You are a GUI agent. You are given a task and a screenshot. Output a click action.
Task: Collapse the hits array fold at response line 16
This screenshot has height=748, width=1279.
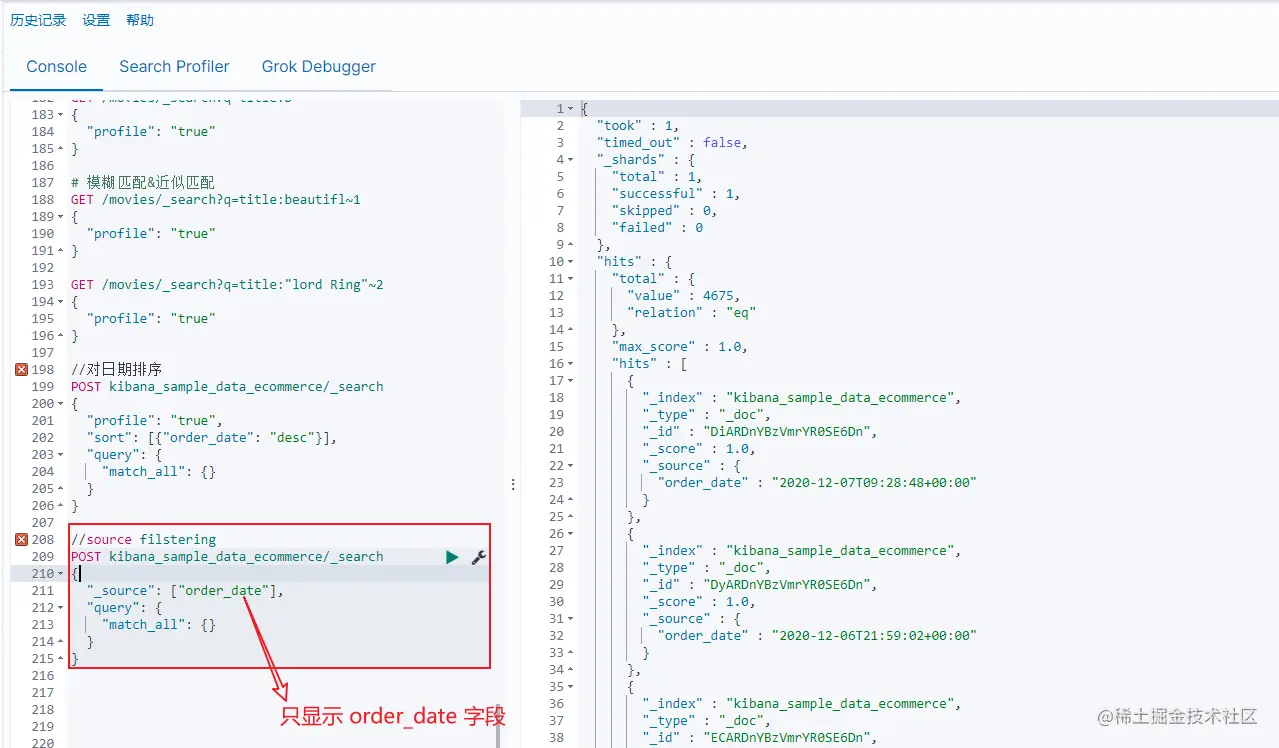tap(570, 363)
